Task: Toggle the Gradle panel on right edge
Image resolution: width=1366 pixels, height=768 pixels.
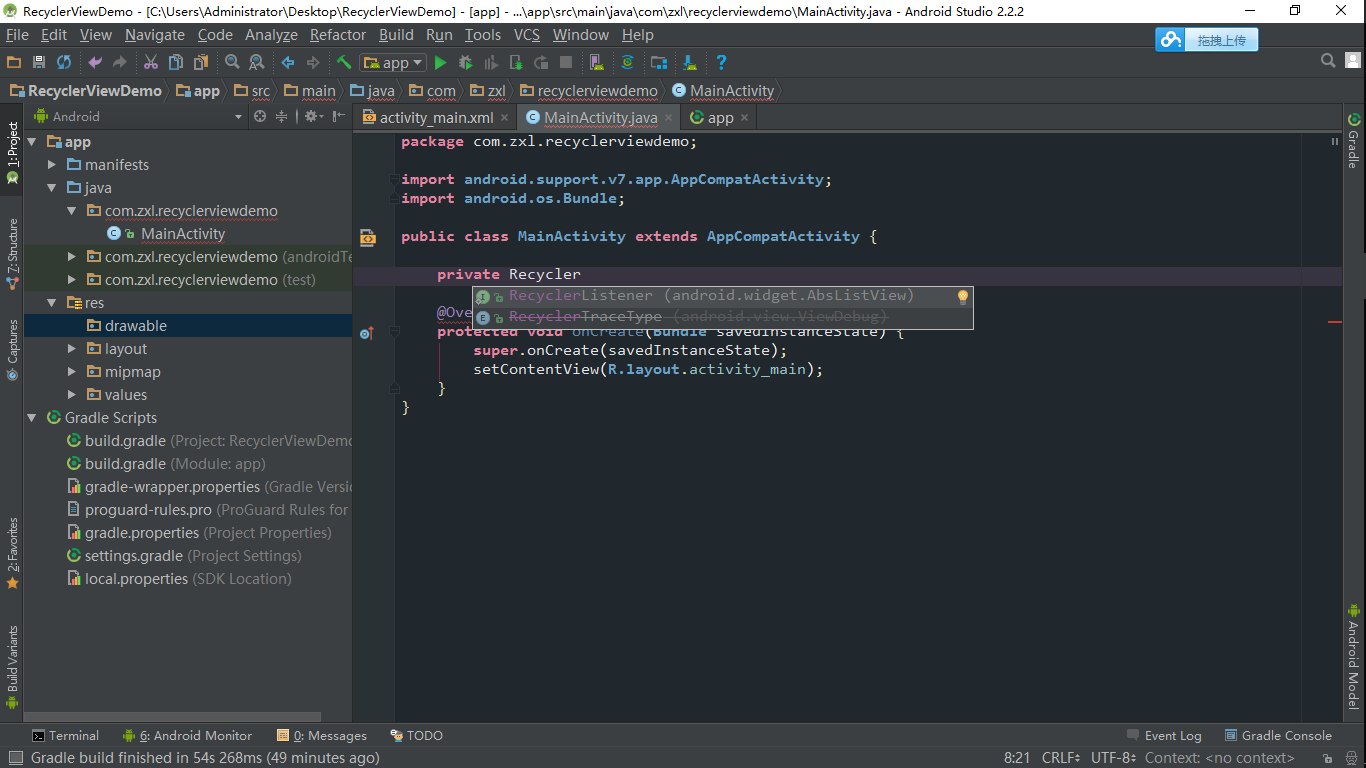Action: coord(1353,141)
